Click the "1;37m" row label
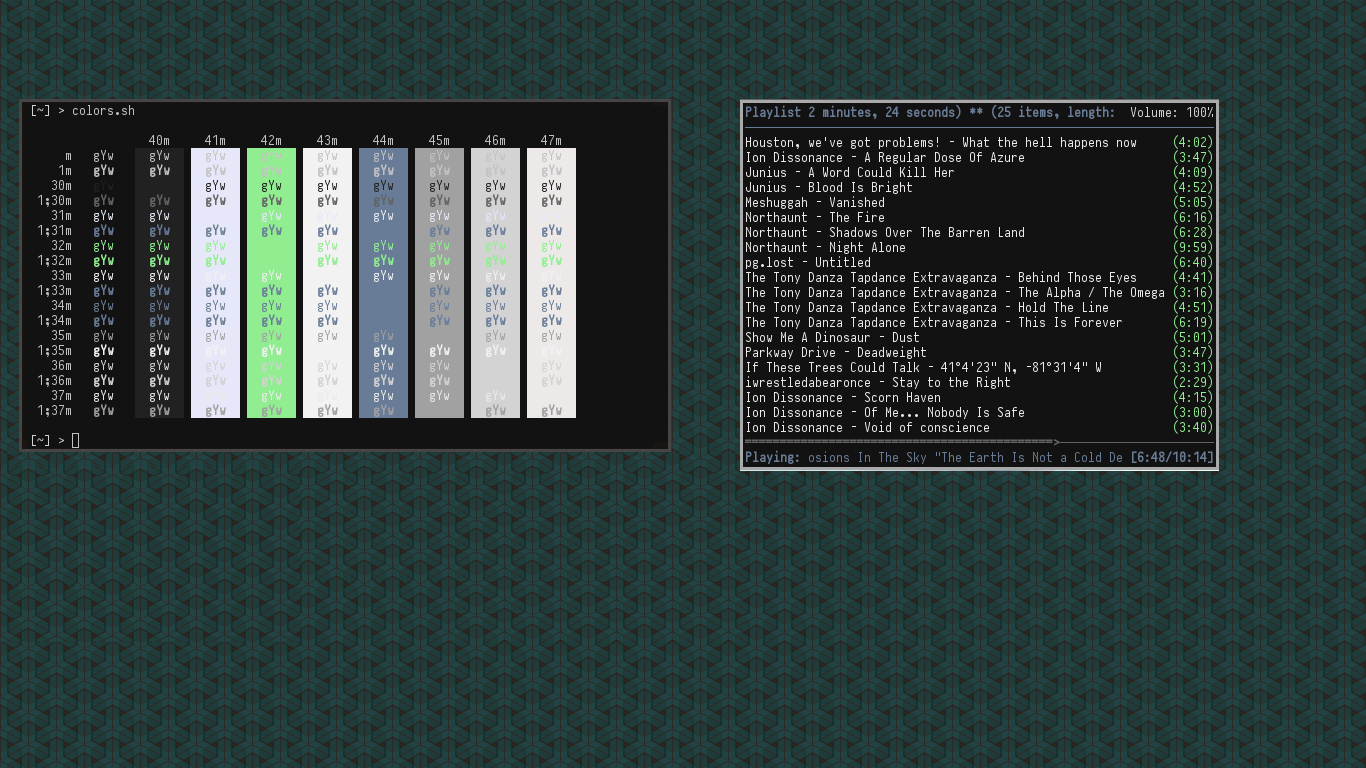 point(54,411)
